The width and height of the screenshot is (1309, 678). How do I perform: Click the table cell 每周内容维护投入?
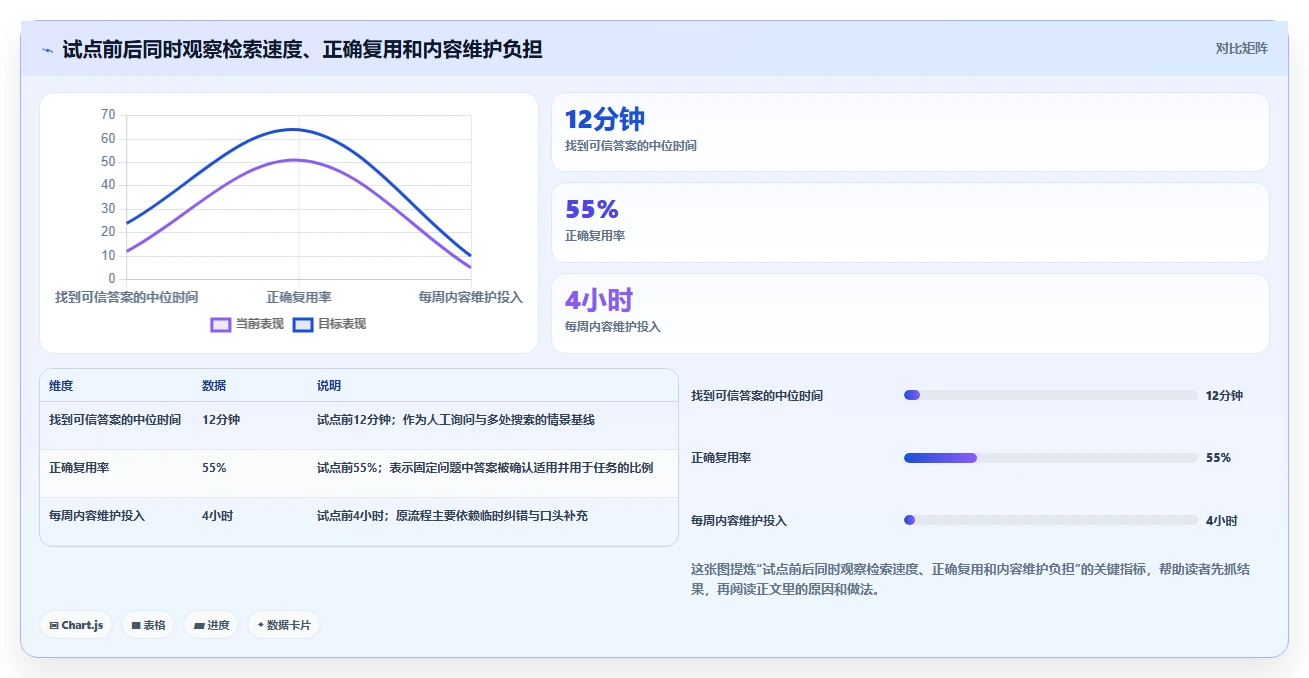[97, 516]
